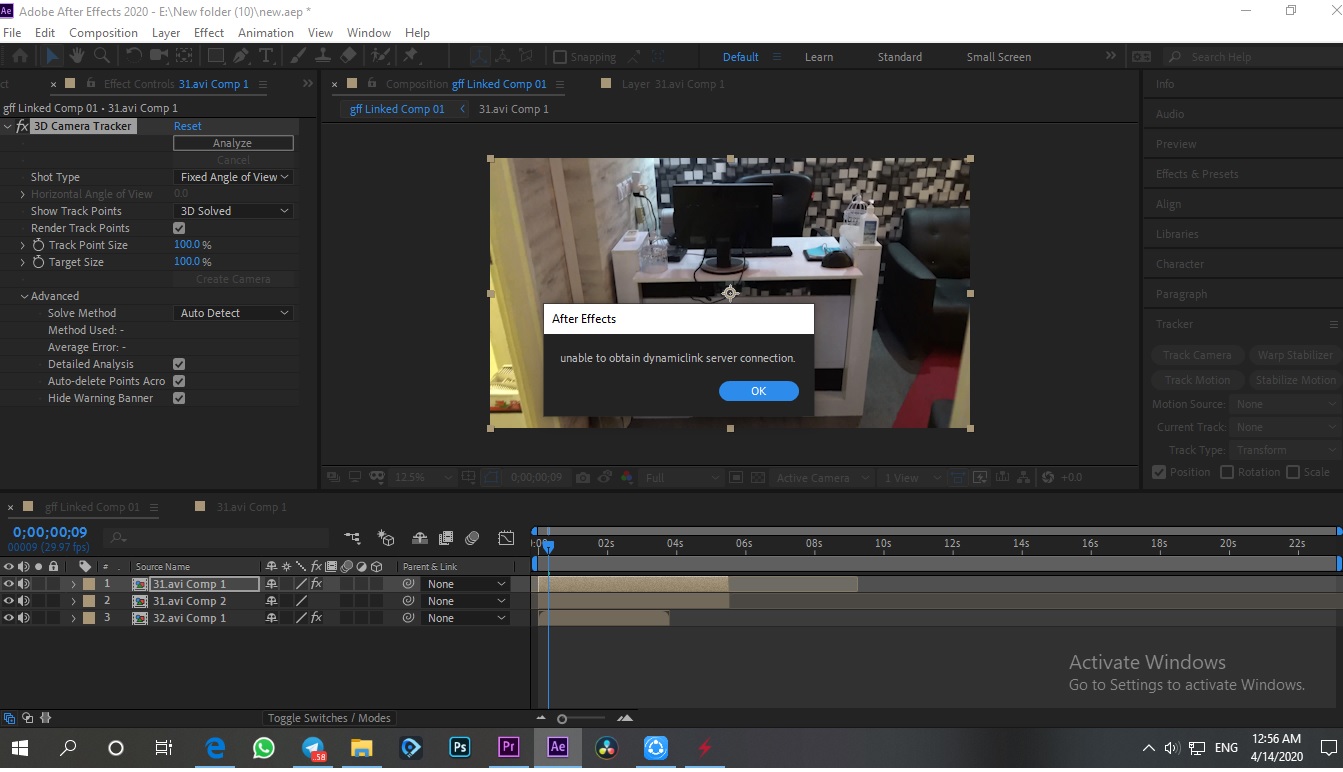Open the Composition Mini-Flowchart in timeline
The width and height of the screenshot is (1343, 772).
pos(352,538)
